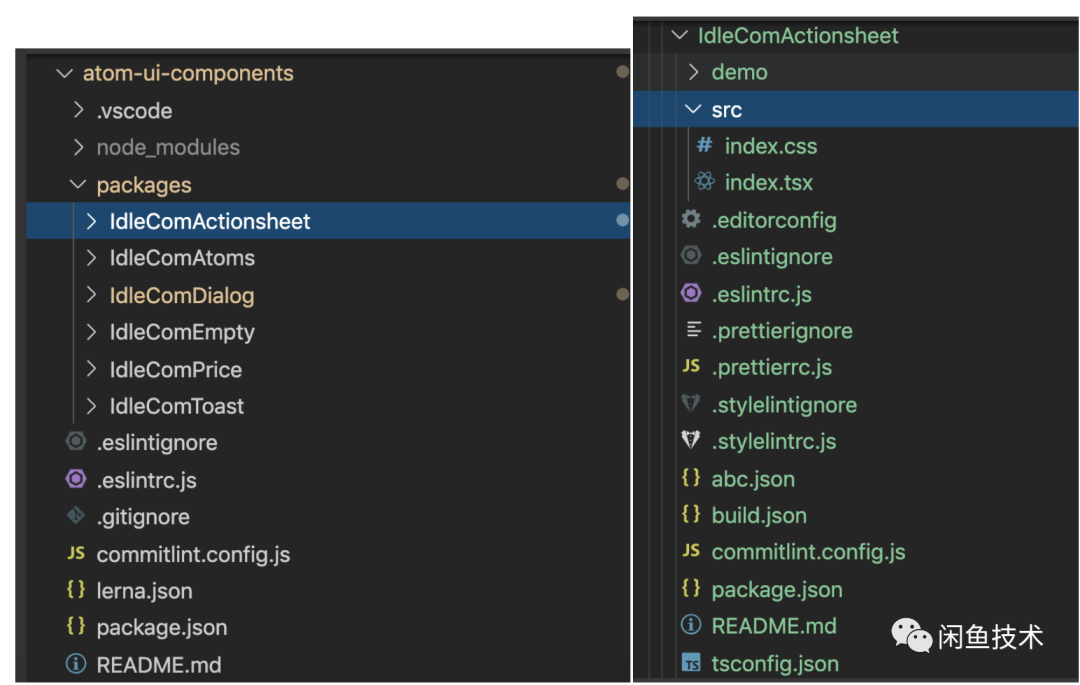The width and height of the screenshot is (1080, 685).
Task: Click the git icon beside .gitignore
Action: (75, 517)
